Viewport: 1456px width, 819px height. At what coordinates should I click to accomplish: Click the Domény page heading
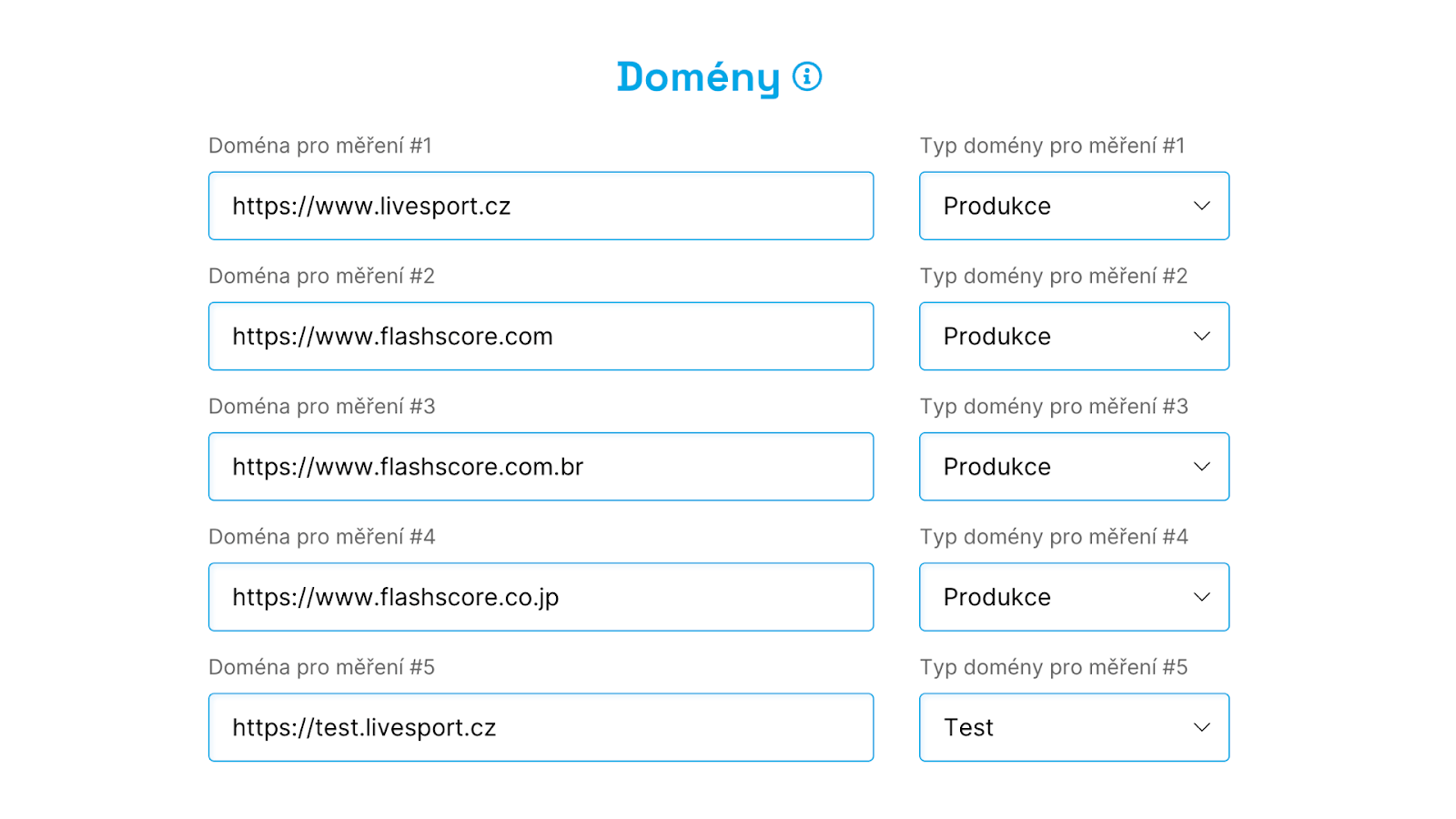(x=697, y=77)
